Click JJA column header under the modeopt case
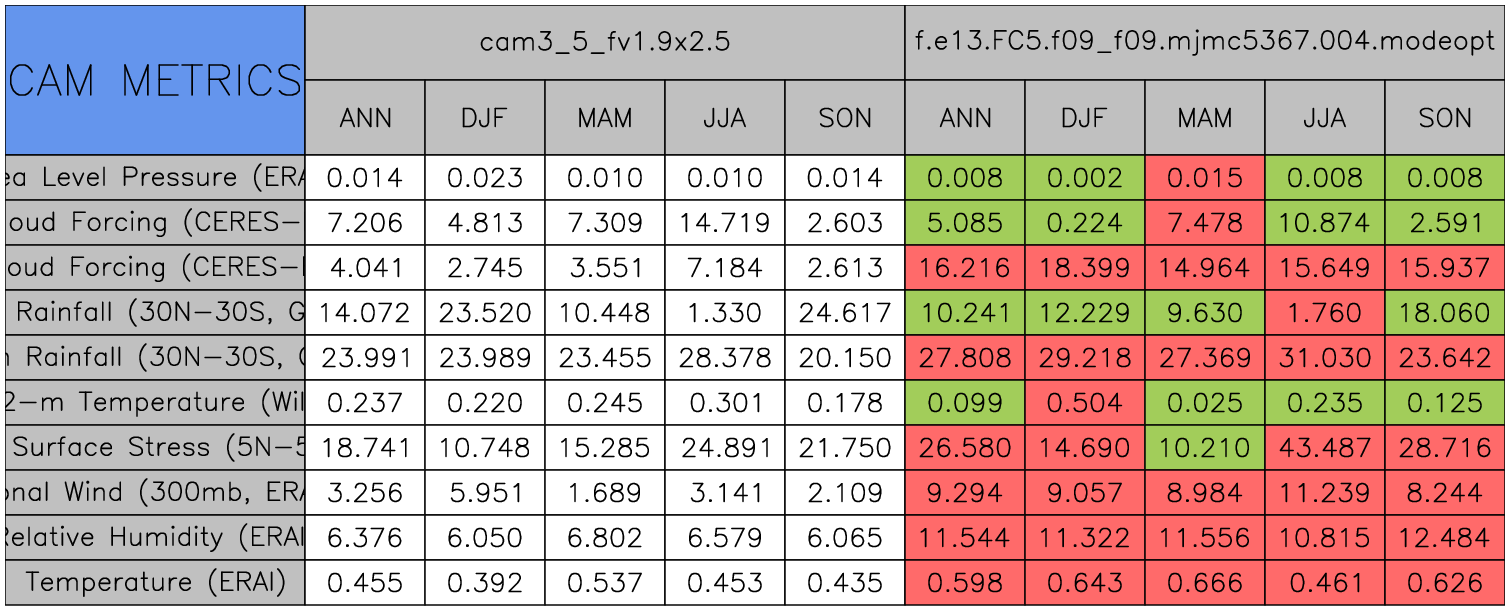Image resolution: width=1510 pixels, height=611 pixels. (1325, 118)
